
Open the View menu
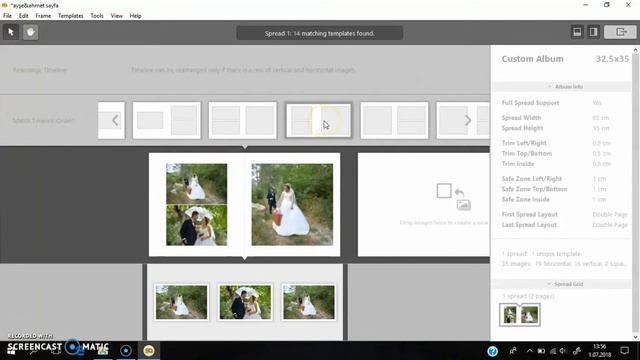(x=117, y=16)
